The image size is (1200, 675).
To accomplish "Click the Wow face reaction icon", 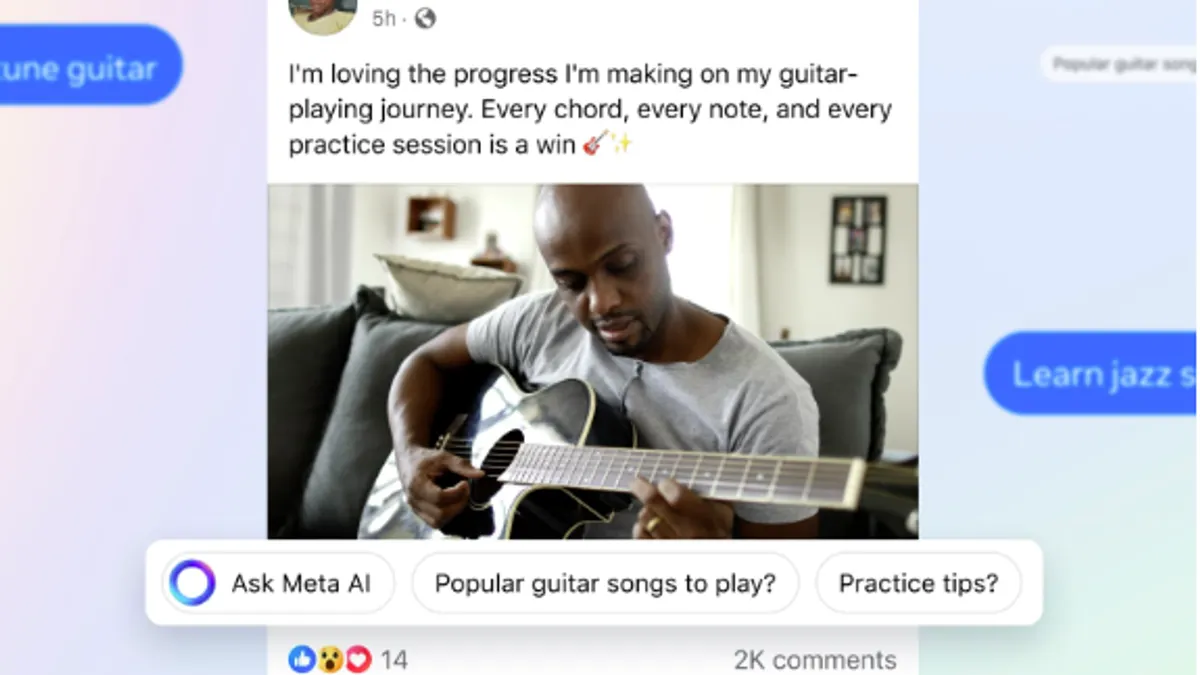I will (x=330, y=659).
